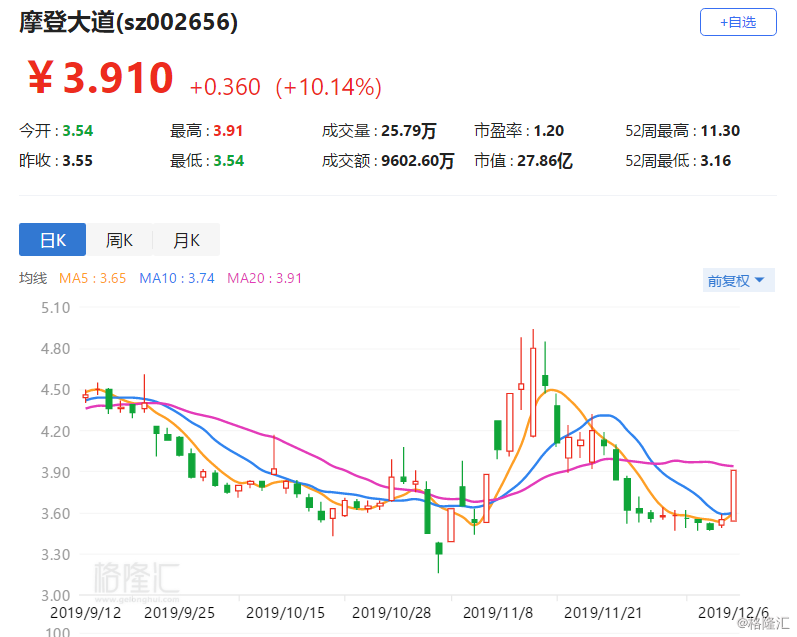This screenshot has width=797, height=637.
Task: Click the 3.60 price axis label
Action: pos(55,513)
